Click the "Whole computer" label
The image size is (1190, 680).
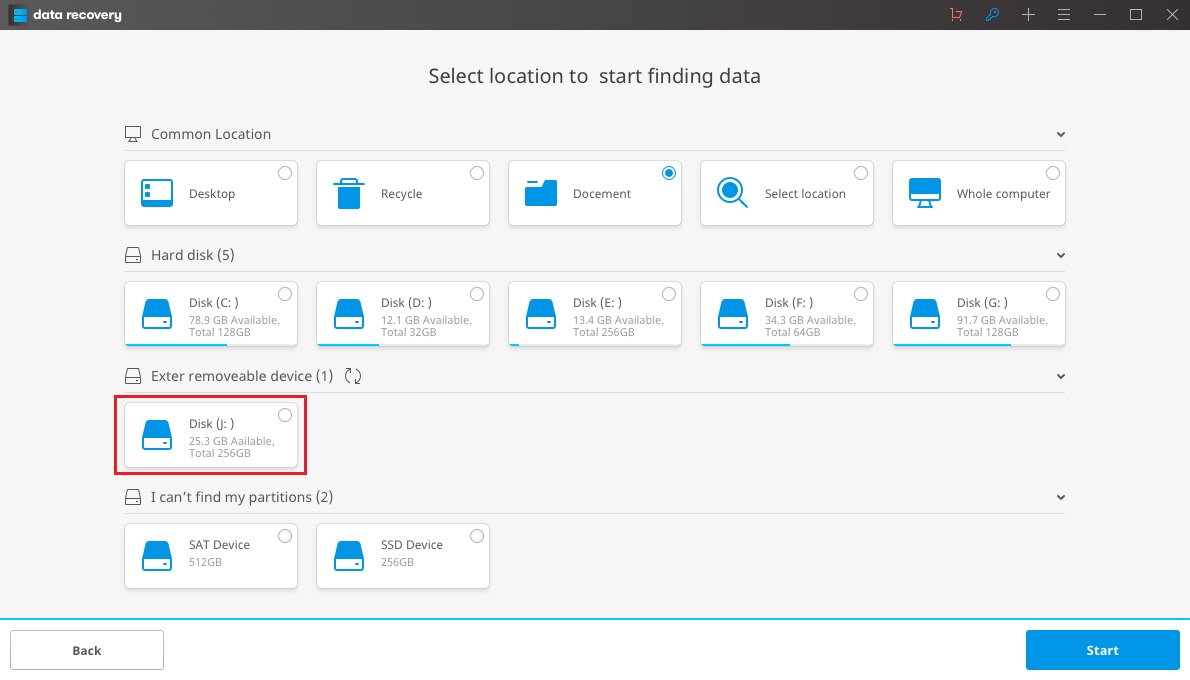(x=1003, y=194)
